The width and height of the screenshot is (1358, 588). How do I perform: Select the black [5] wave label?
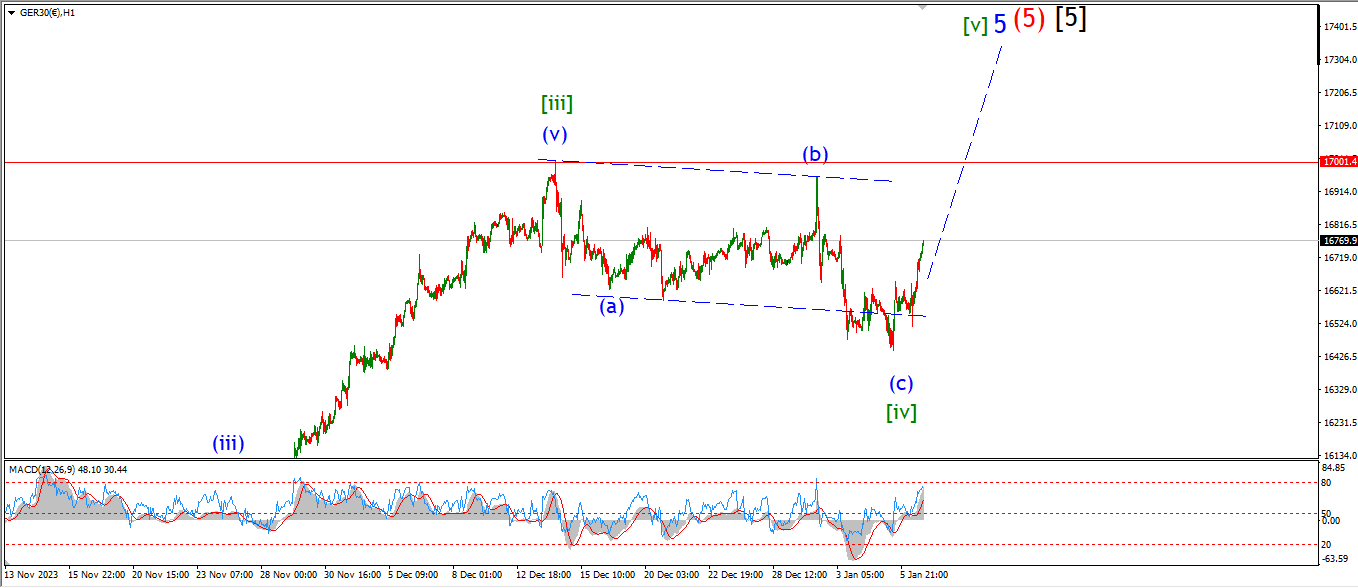(1071, 19)
